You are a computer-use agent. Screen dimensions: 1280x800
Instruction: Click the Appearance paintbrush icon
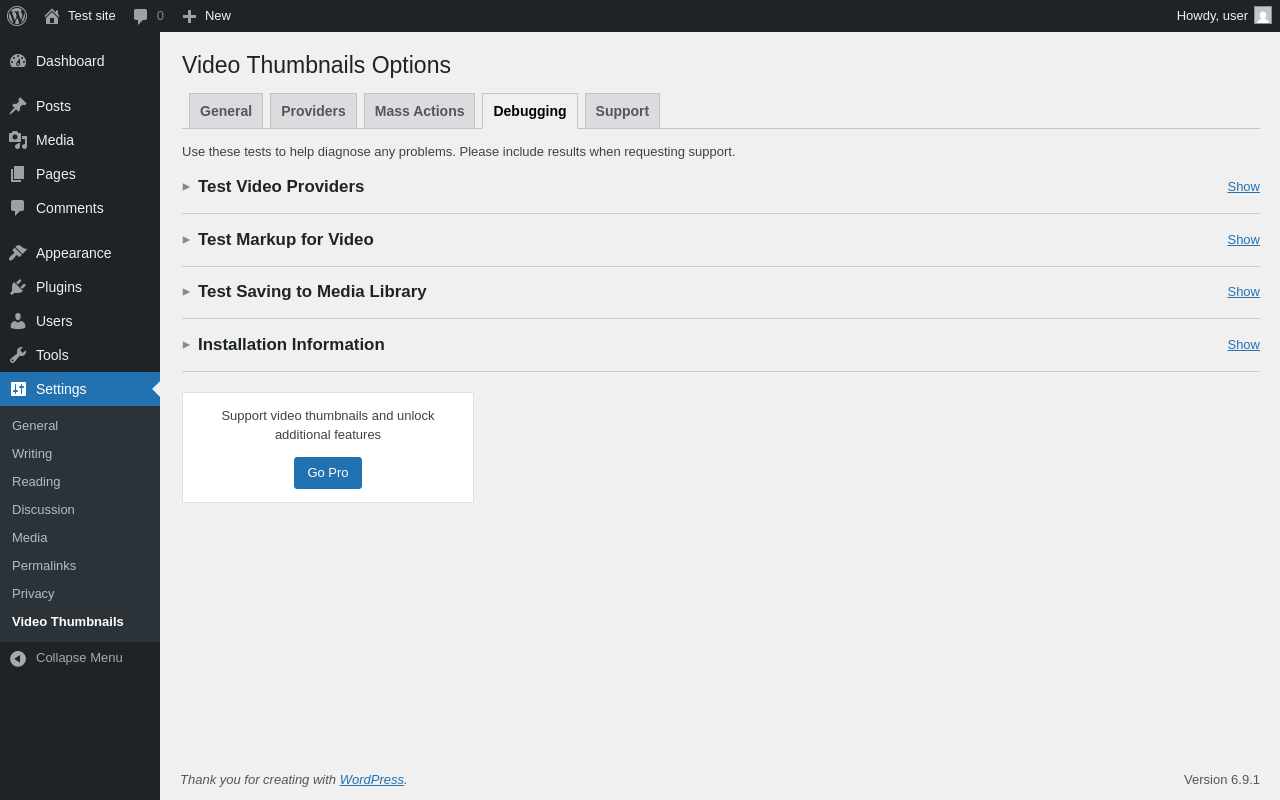point(18,253)
